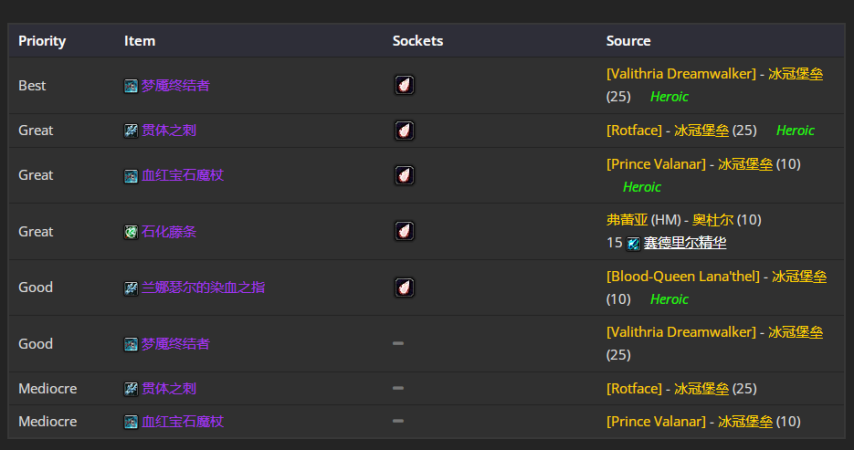Click the 塞德里尔精华 currency icon

[633, 243]
